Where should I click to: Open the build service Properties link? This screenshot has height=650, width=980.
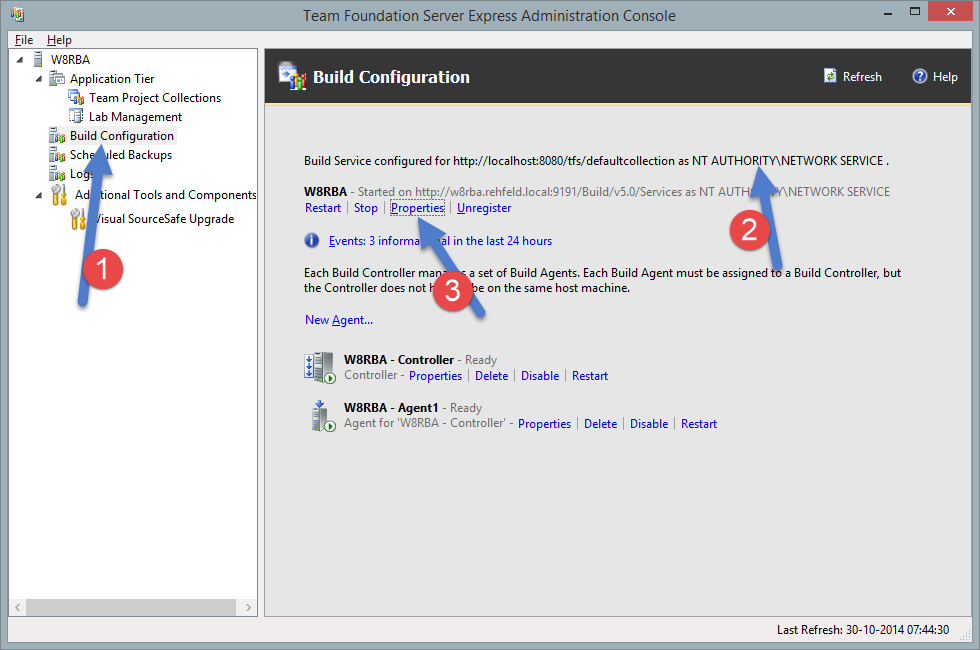point(417,207)
